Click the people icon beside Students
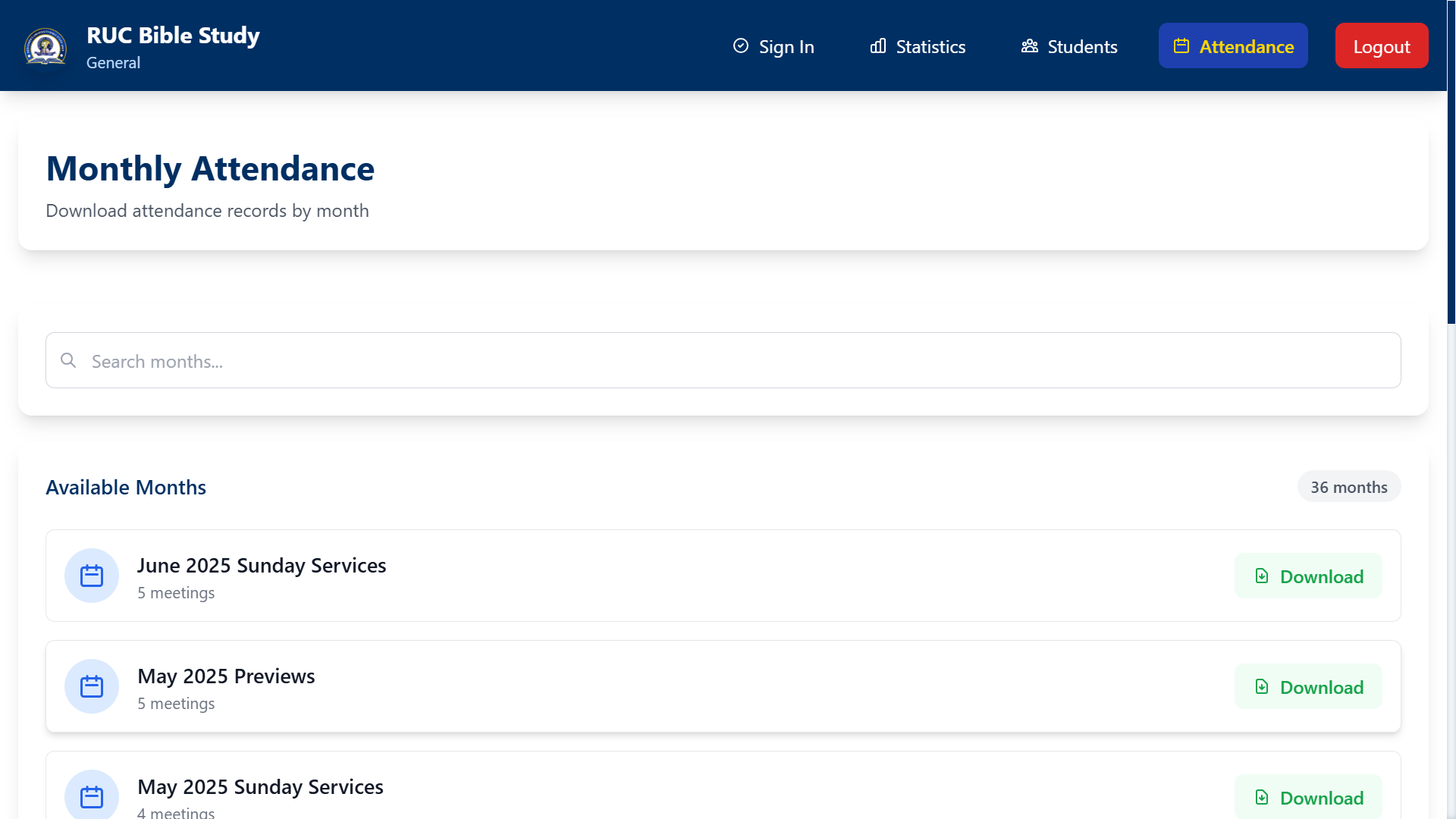 pos(1030,46)
